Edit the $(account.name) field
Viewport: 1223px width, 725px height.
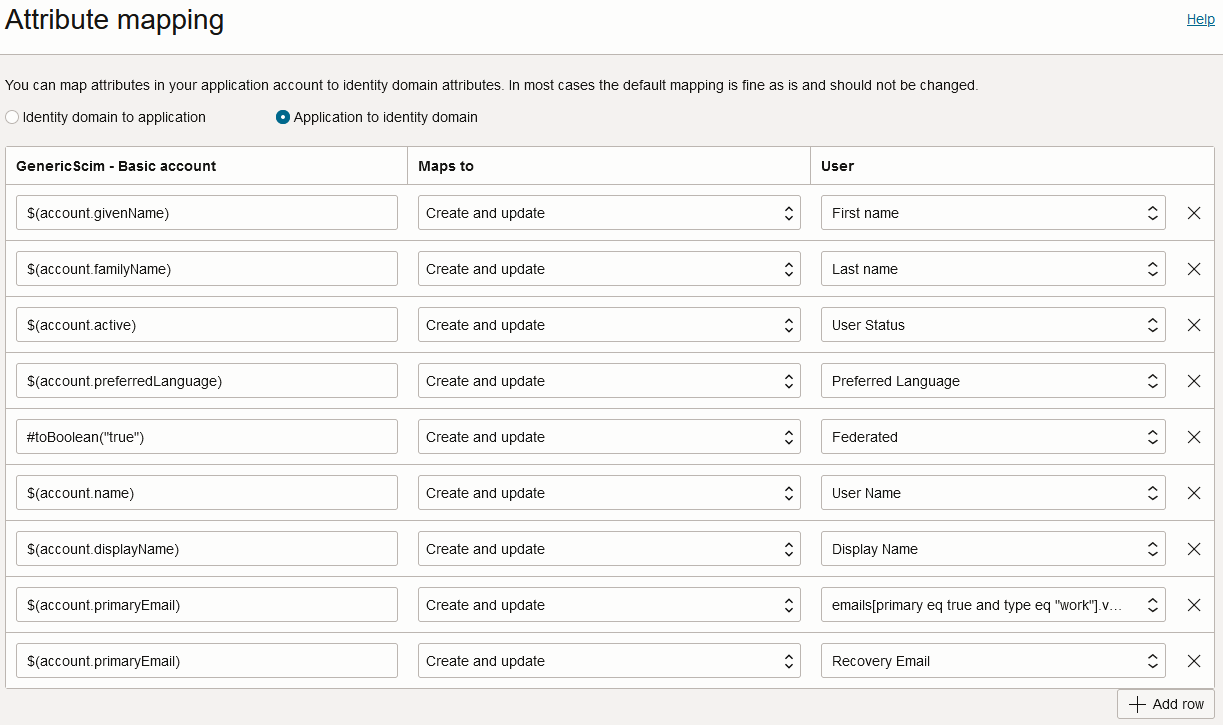pyautogui.click(x=207, y=493)
